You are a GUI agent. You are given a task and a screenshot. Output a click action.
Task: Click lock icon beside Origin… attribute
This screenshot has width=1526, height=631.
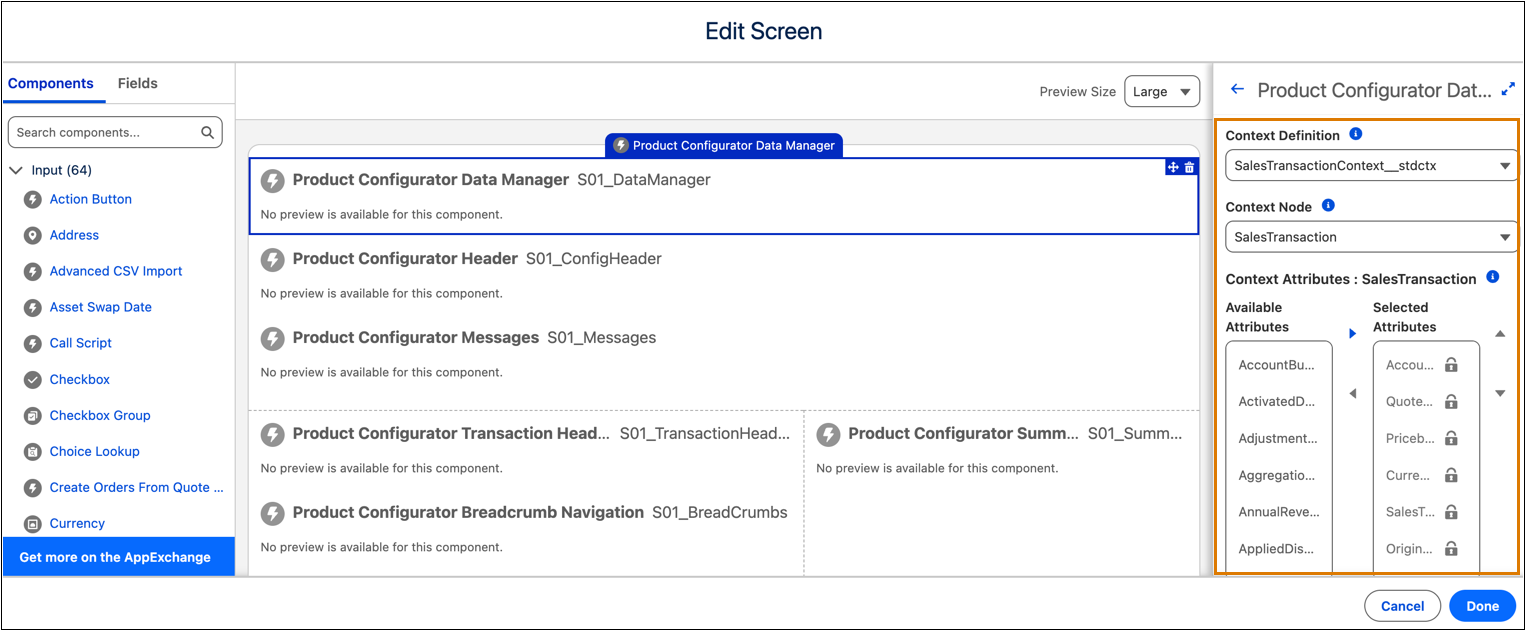[x=1451, y=548]
